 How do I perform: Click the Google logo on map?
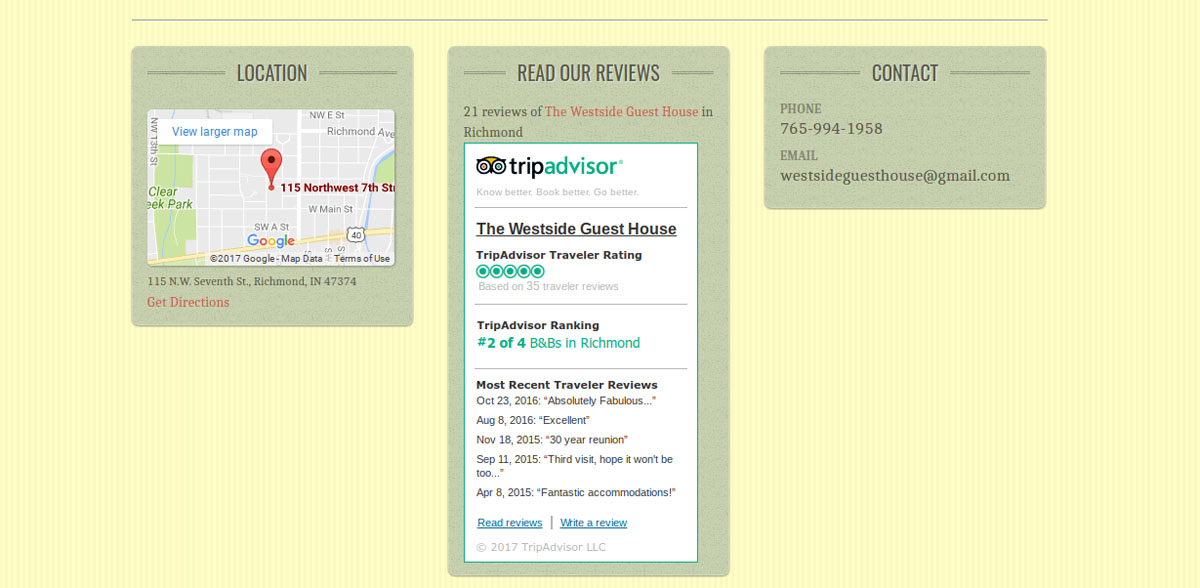coord(271,241)
